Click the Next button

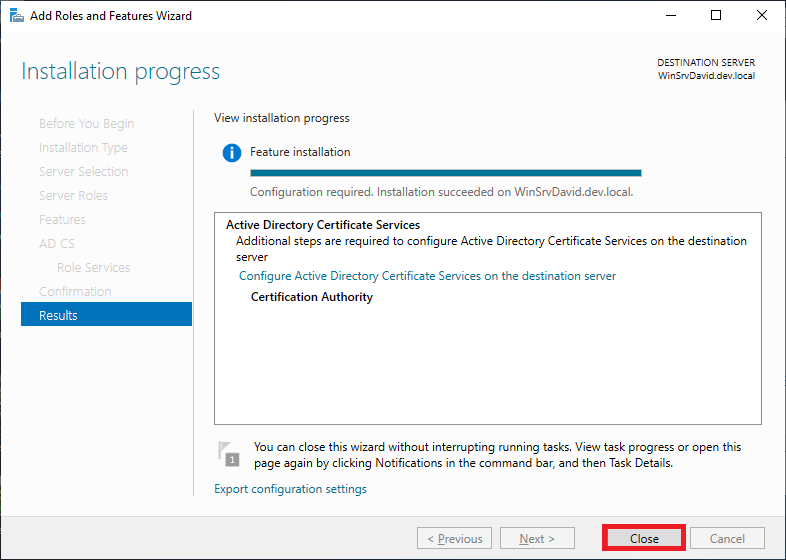coord(538,539)
